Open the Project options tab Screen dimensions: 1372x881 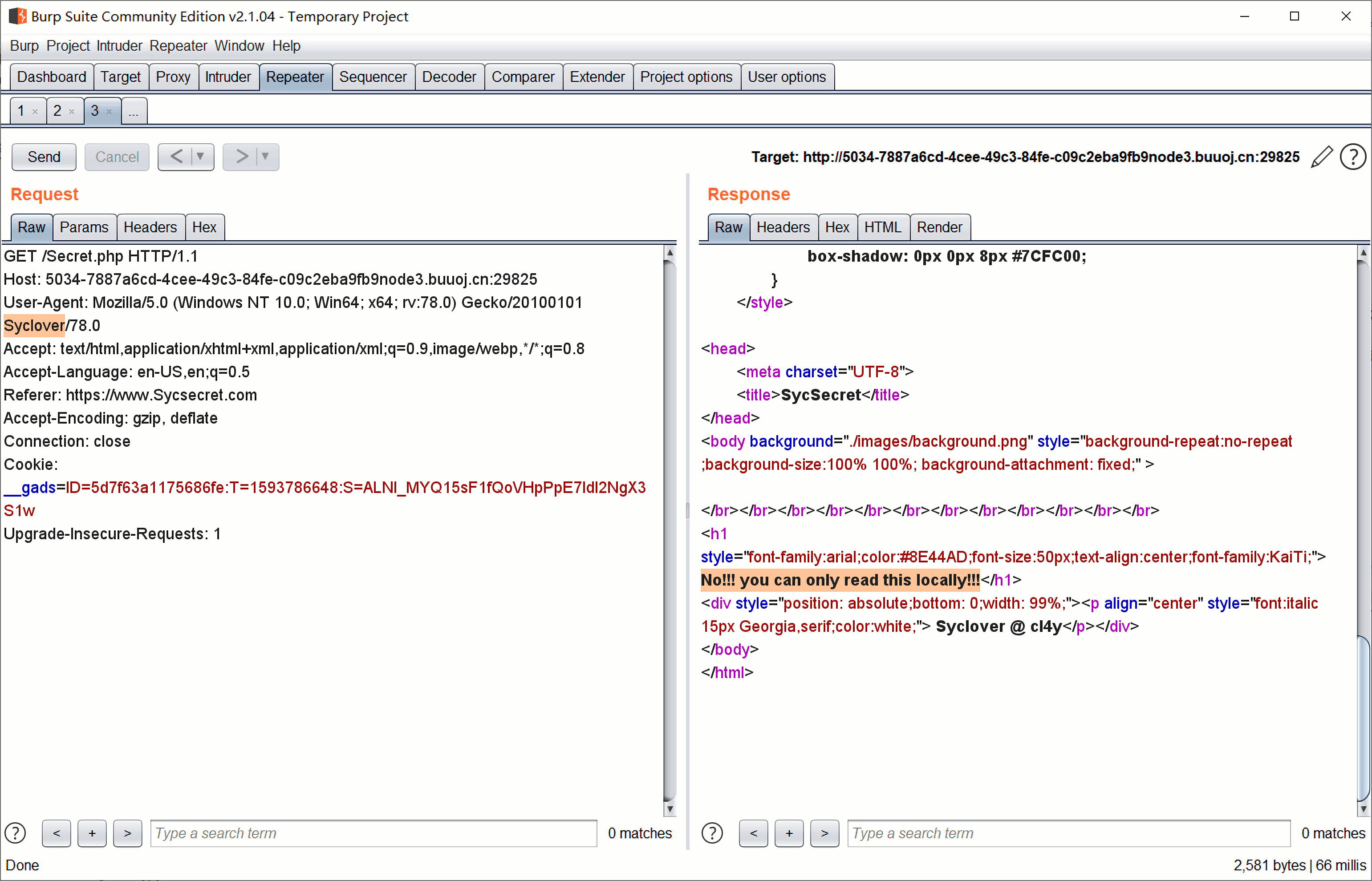coord(686,77)
